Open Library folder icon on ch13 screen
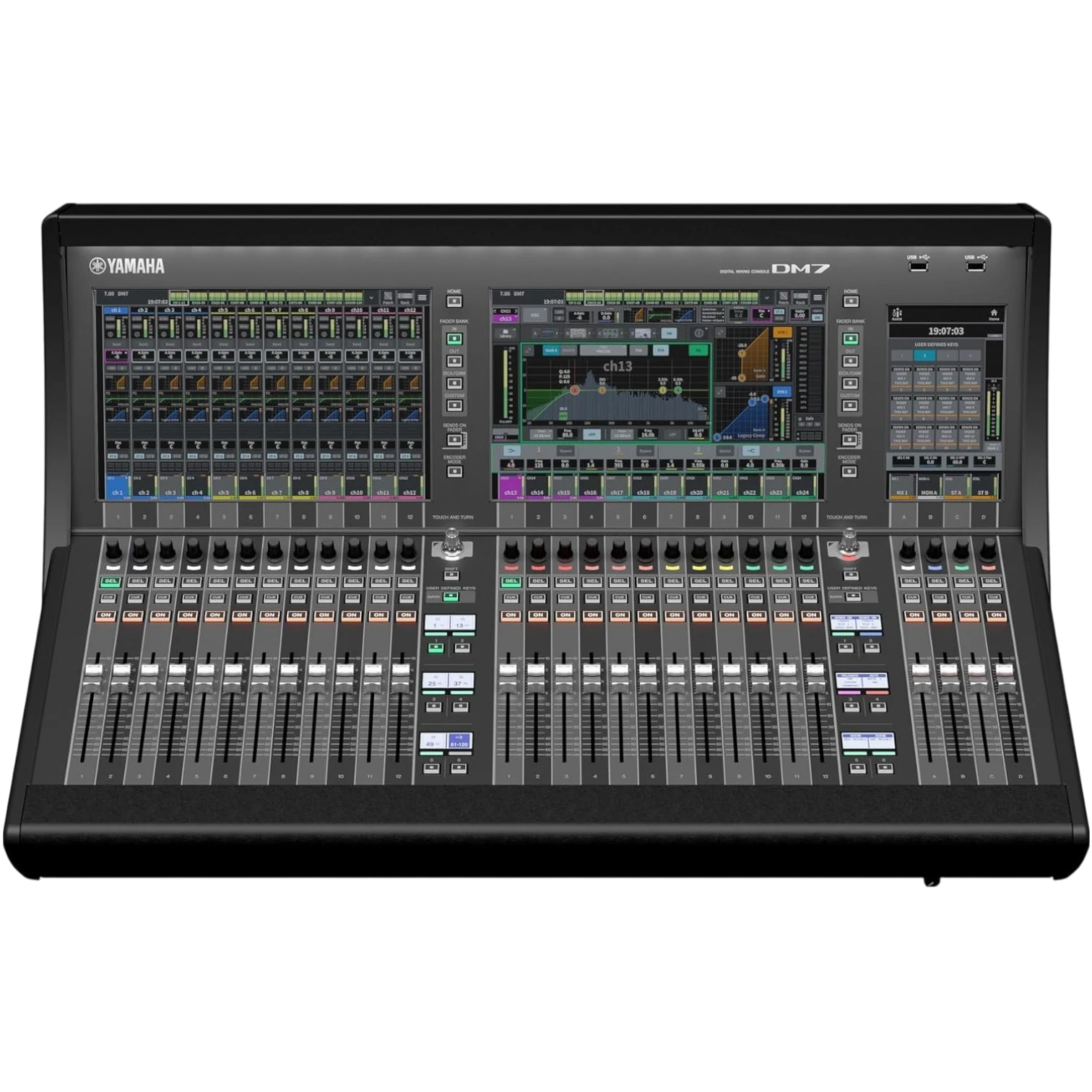Viewport: 1092px width, 1092px height. click(506, 333)
